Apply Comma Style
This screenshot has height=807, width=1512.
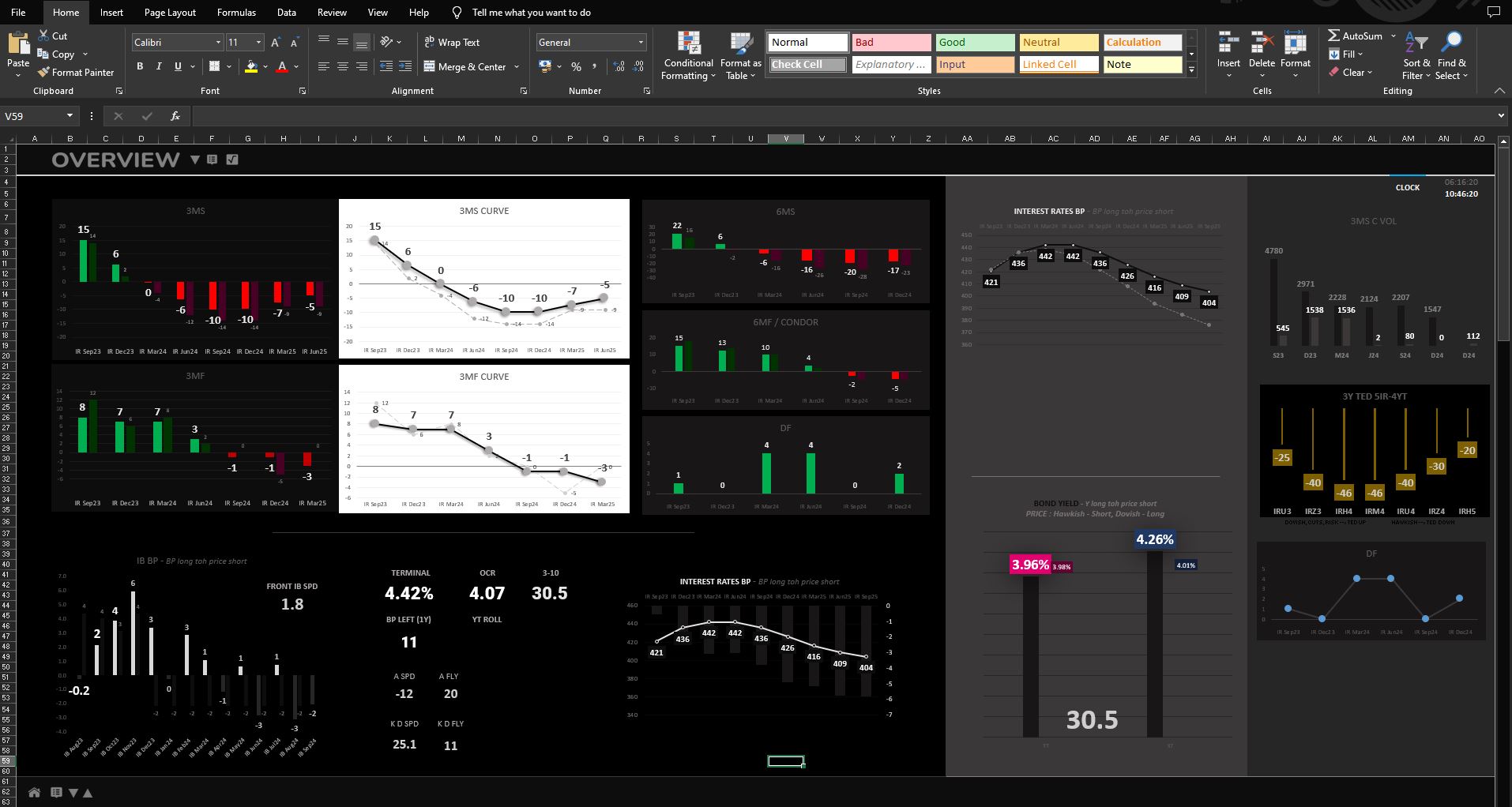click(x=595, y=66)
